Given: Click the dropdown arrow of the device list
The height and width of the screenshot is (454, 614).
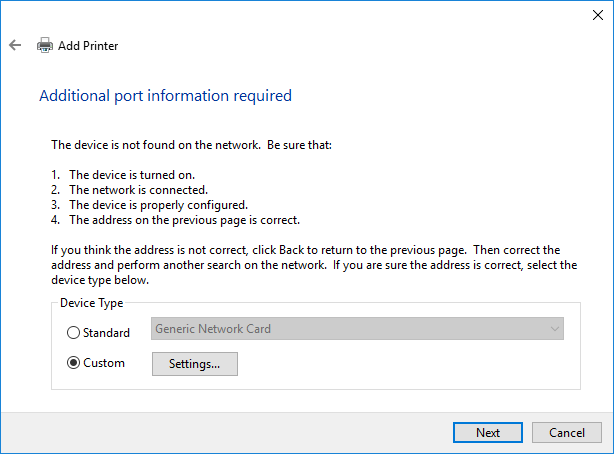Looking at the screenshot, I should point(554,329).
